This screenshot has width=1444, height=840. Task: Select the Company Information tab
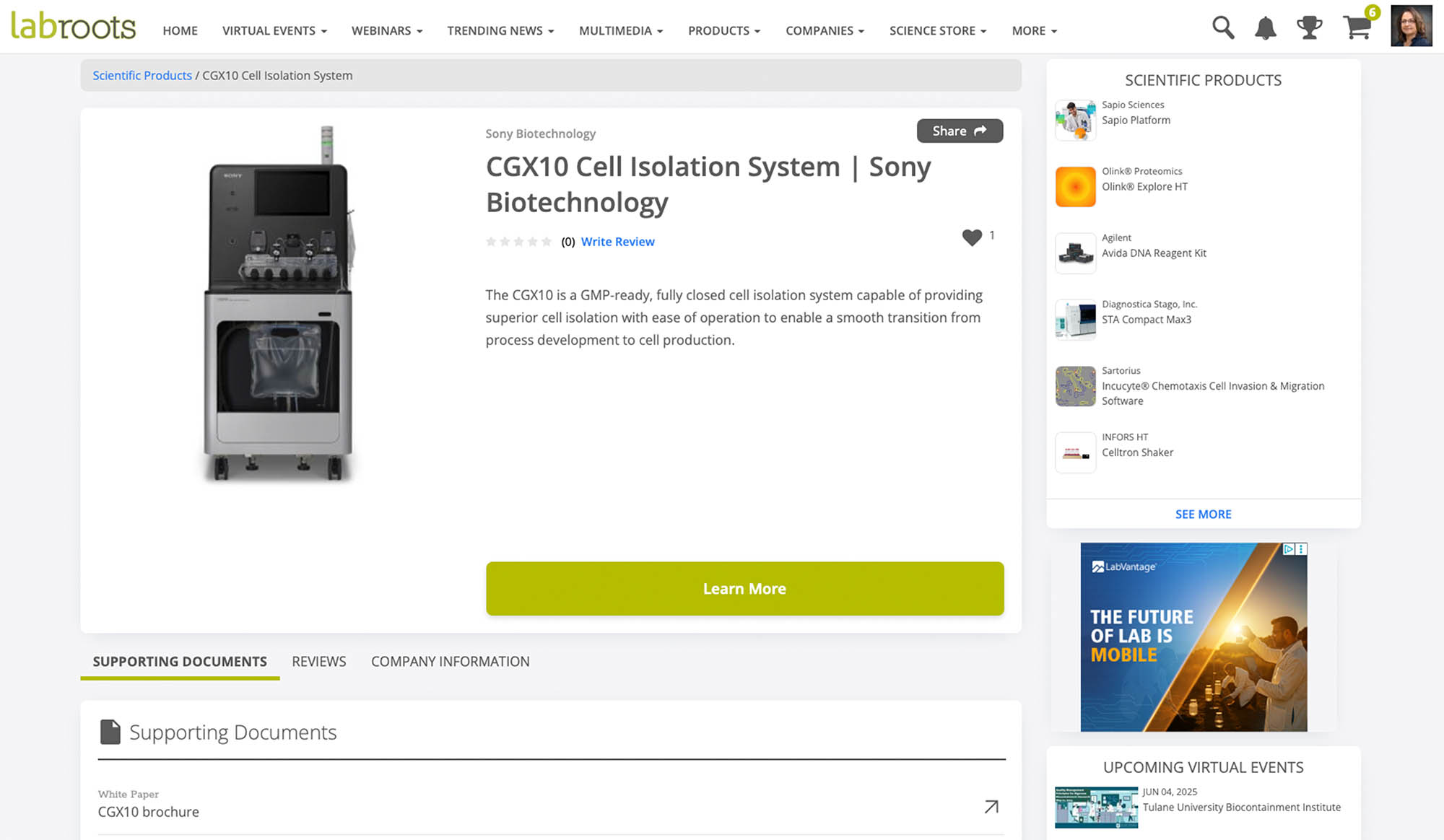(450, 662)
